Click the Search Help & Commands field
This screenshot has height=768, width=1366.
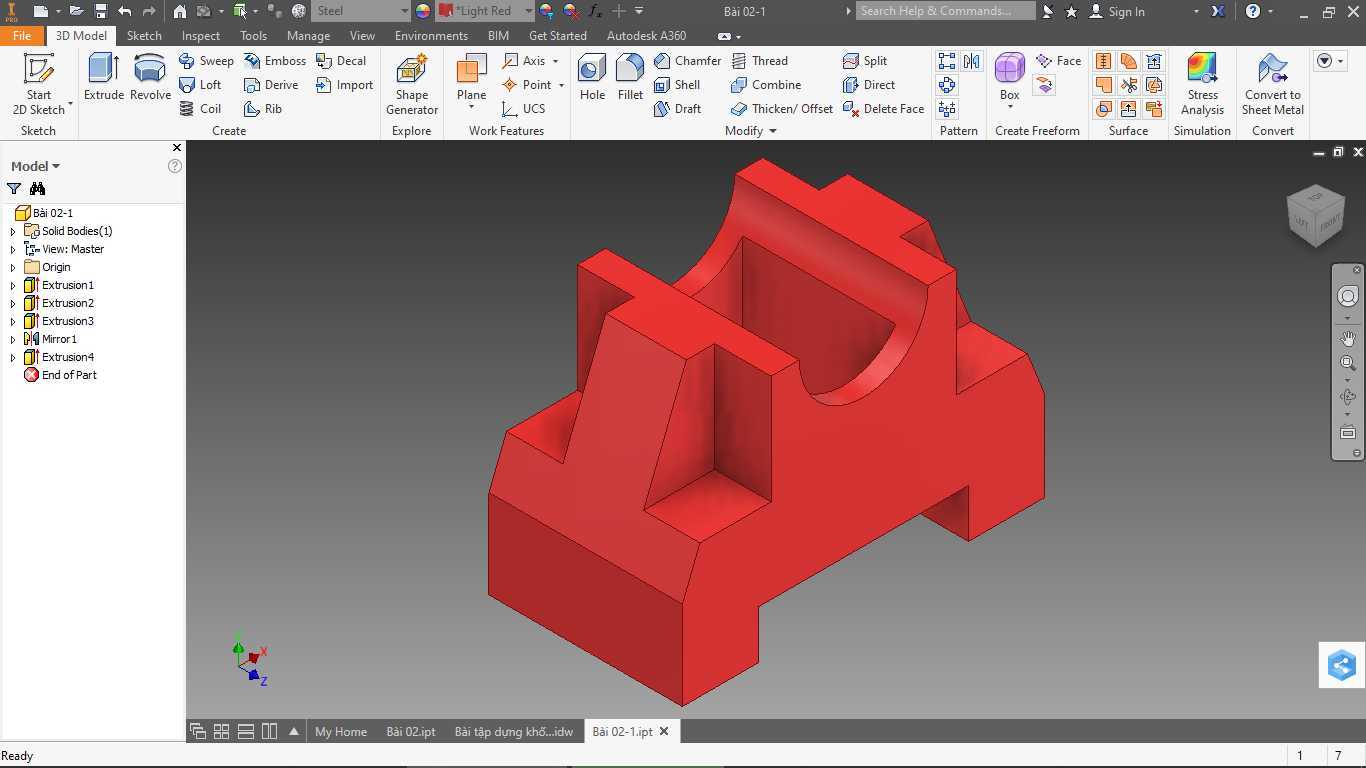click(x=945, y=11)
